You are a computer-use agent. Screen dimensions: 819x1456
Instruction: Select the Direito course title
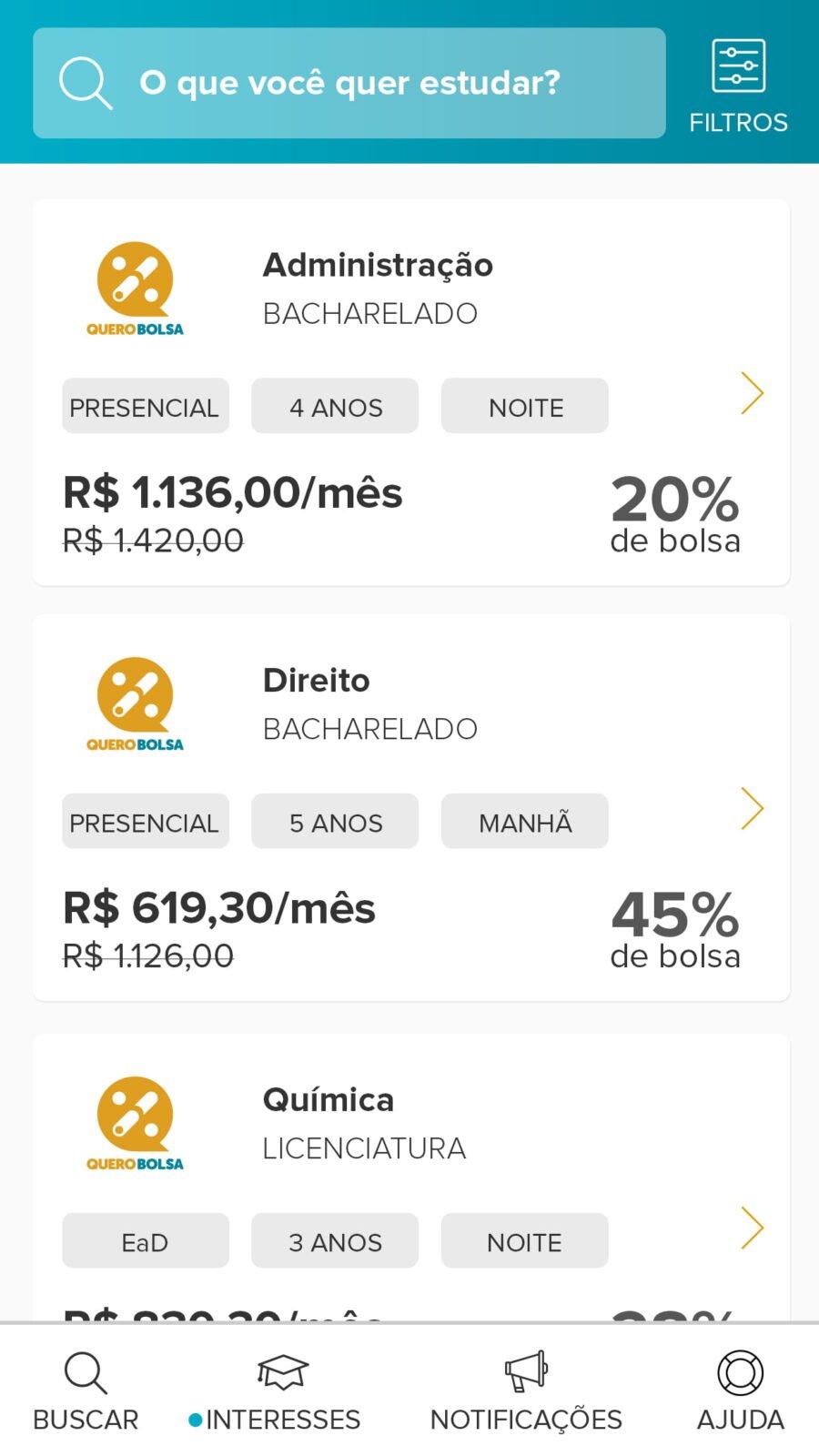(x=316, y=681)
